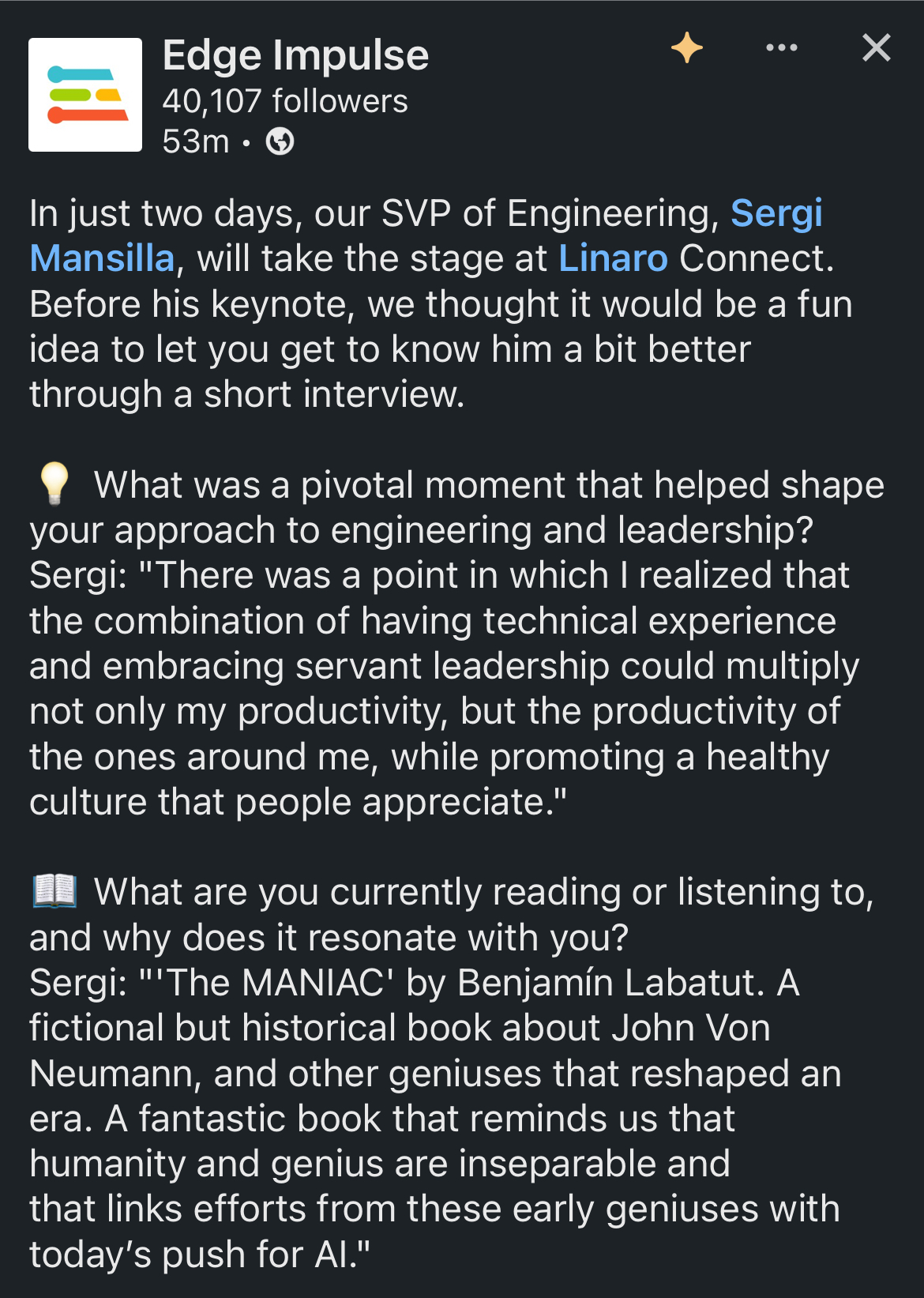The image size is (924, 1298).
Task: Tap the open book emoji icon
Action: (x=54, y=891)
